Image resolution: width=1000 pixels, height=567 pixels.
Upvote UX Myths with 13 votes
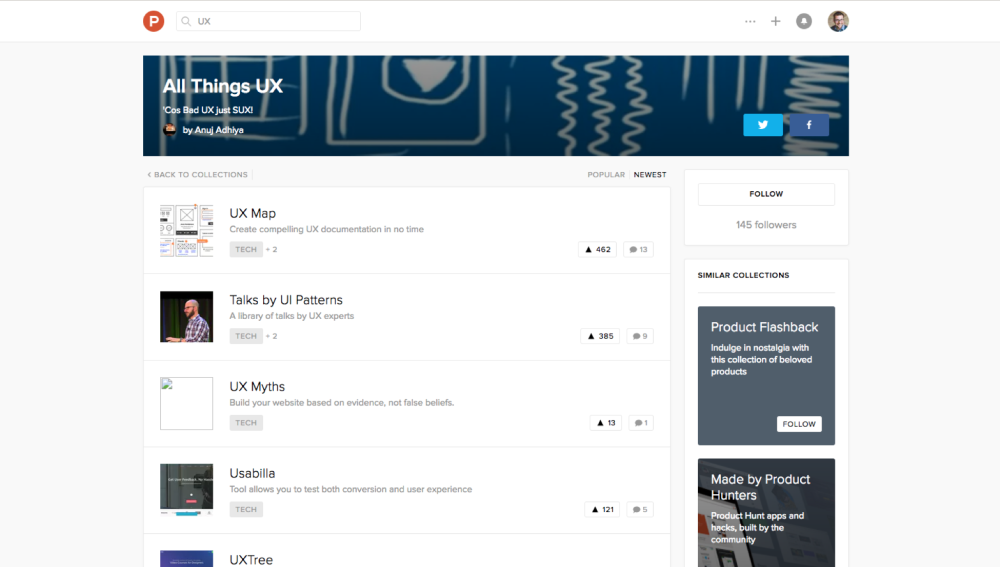click(x=606, y=423)
